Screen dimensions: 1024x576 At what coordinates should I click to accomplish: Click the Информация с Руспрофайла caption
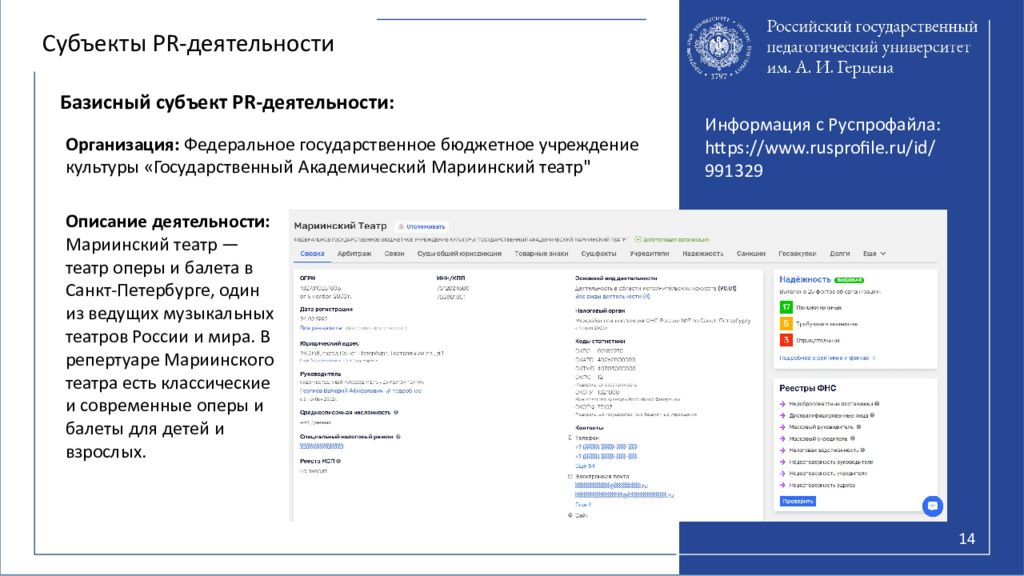coord(823,125)
